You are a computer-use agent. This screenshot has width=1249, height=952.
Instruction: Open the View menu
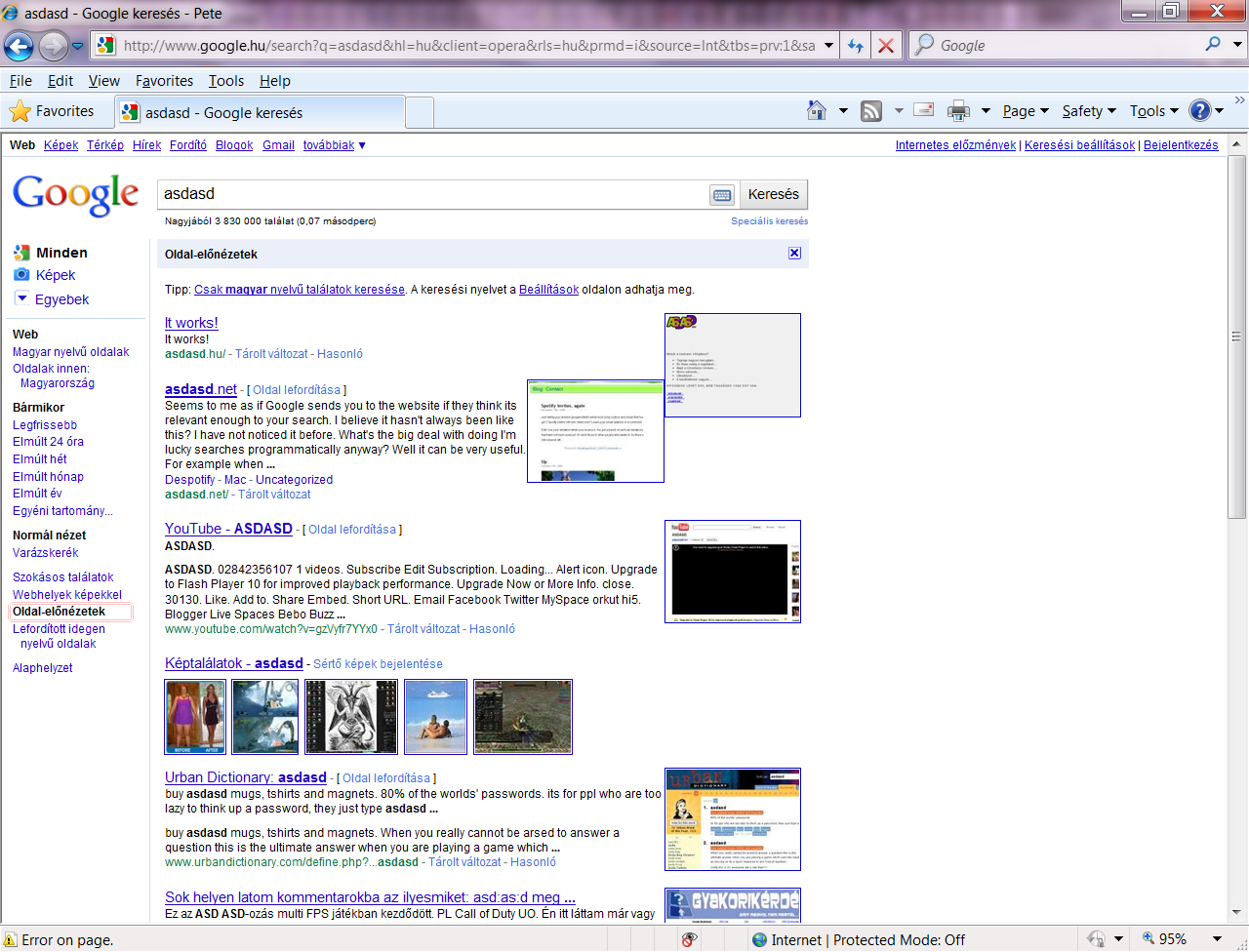[x=104, y=81]
